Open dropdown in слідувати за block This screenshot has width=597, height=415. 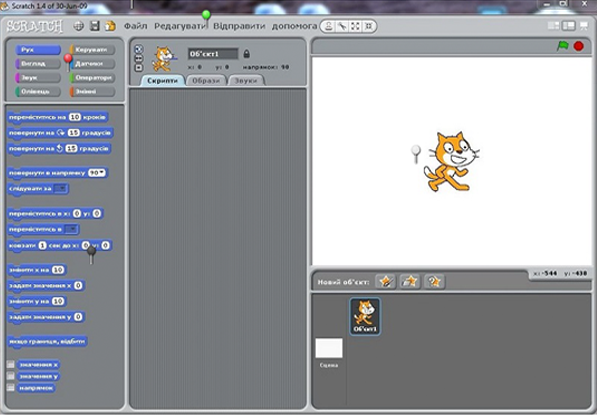61,188
